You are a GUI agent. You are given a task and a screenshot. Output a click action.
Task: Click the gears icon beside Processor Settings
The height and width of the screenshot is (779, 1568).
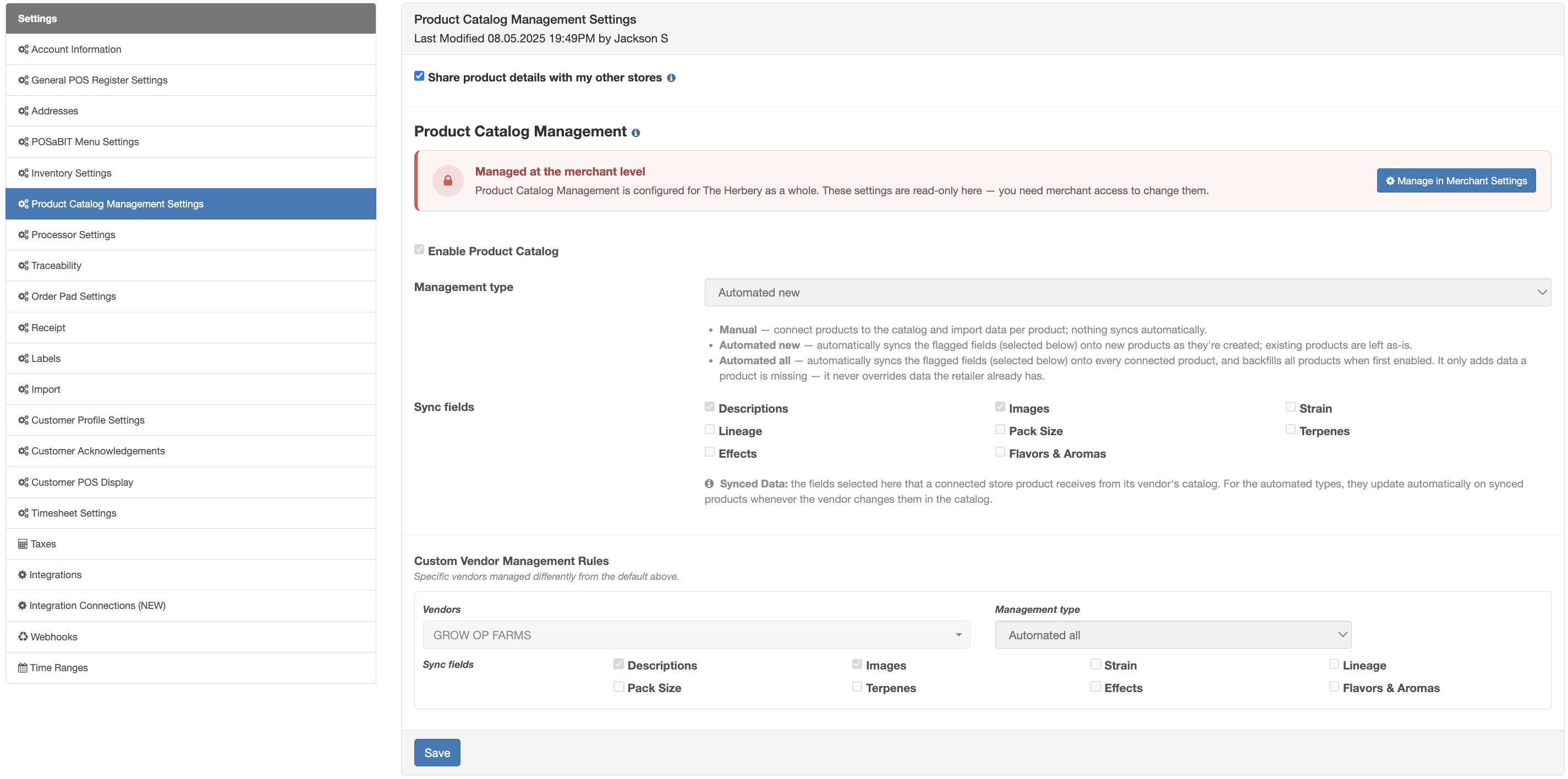[x=23, y=234]
